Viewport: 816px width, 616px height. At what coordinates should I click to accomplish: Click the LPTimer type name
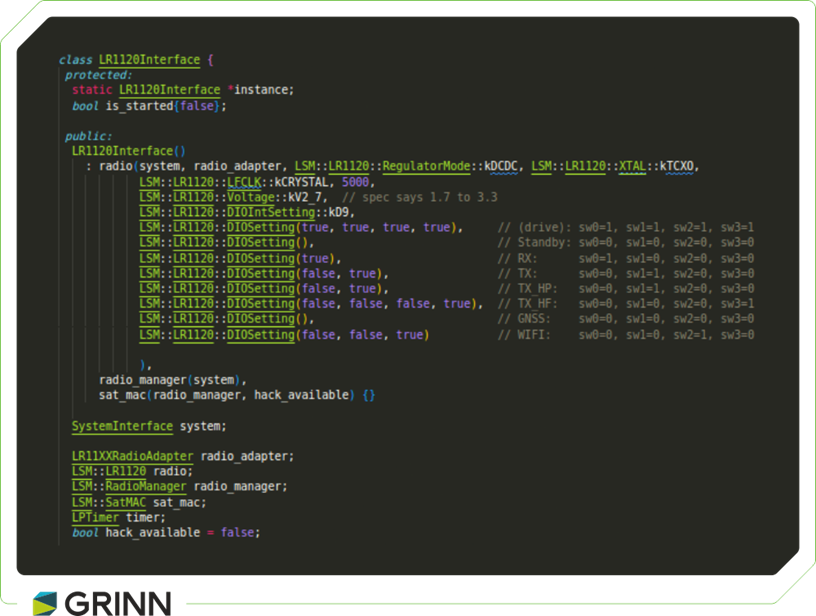[x=95, y=517]
